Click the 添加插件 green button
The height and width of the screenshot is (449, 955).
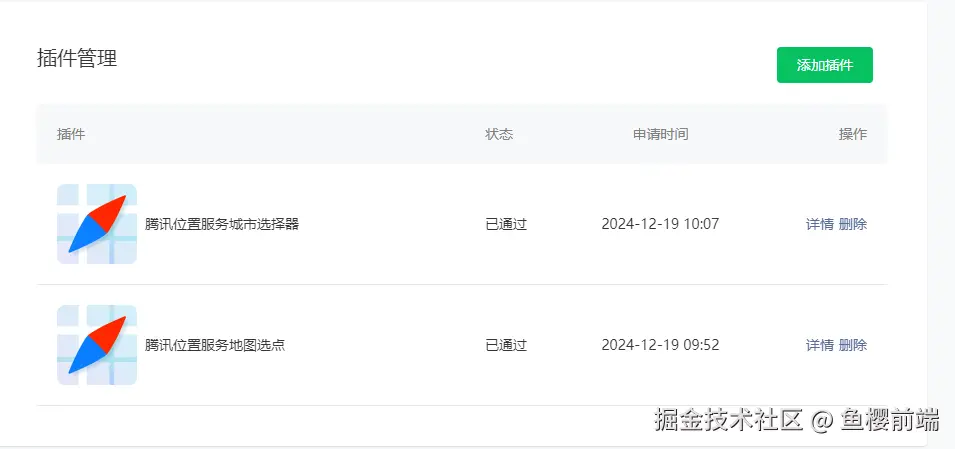824,65
